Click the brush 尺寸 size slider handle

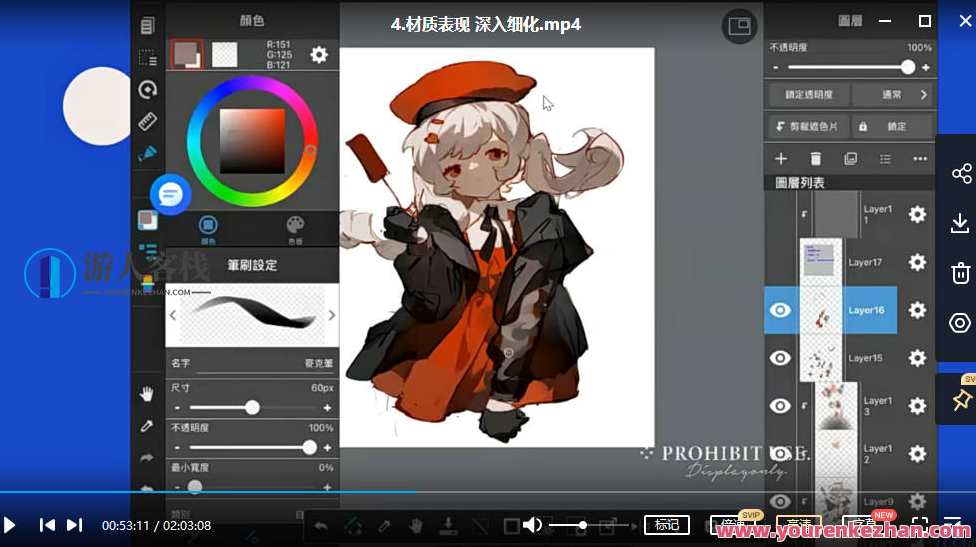pyautogui.click(x=252, y=407)
